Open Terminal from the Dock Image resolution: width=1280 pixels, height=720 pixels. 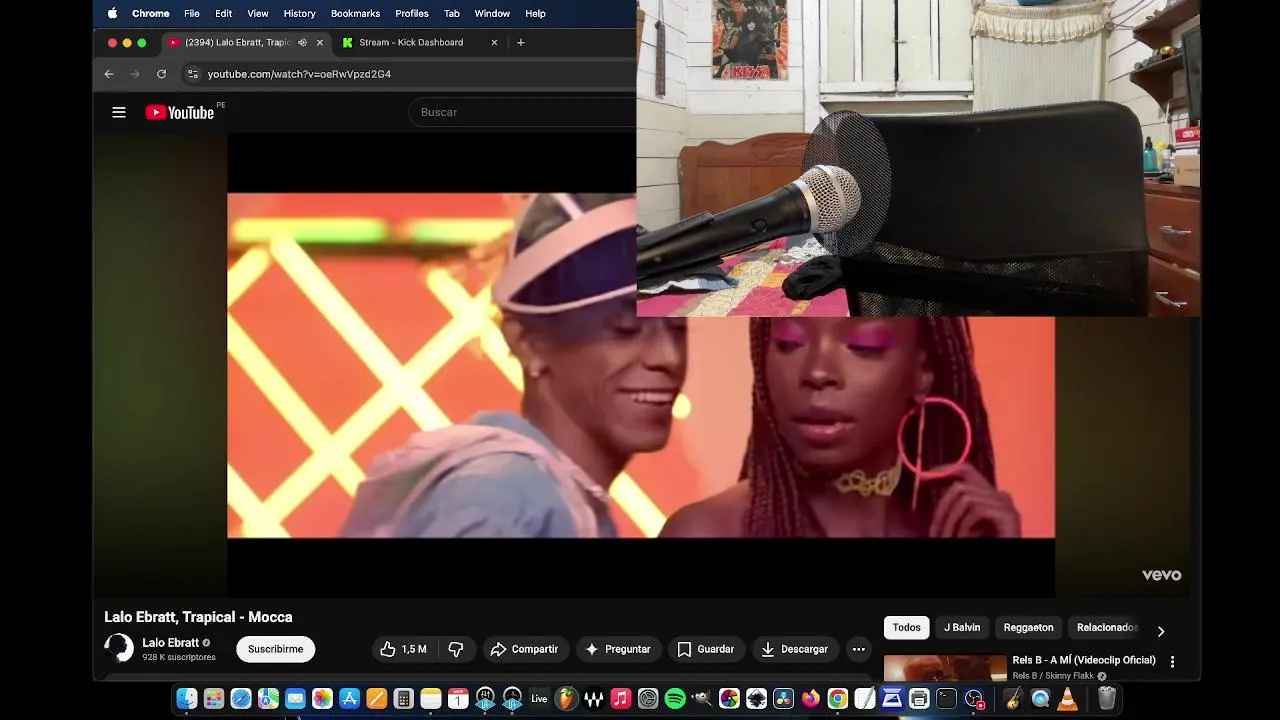tap(946, 698)
